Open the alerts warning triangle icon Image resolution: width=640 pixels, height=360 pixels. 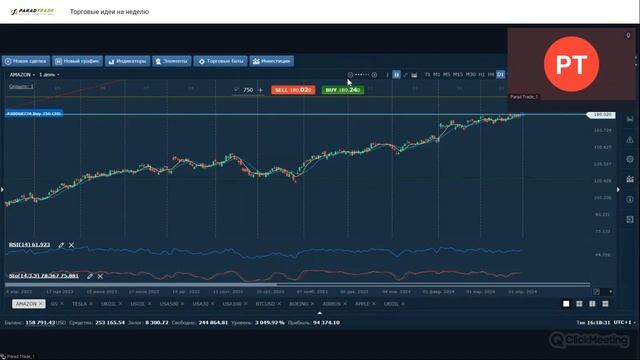[x=630, y=140]
